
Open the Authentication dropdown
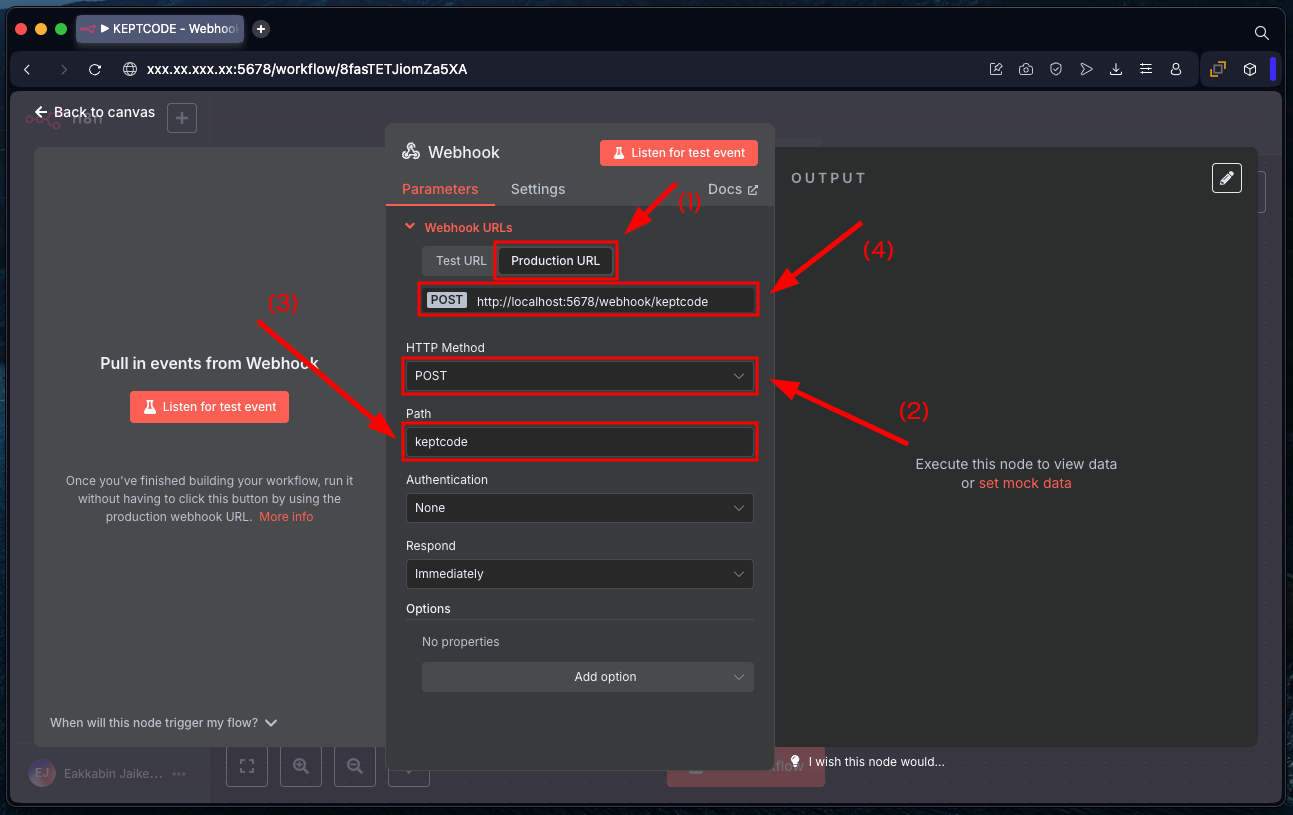pos(579,508)
